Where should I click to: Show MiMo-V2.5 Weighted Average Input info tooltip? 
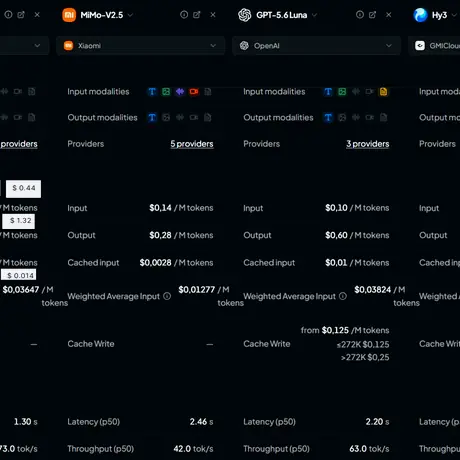167,296
